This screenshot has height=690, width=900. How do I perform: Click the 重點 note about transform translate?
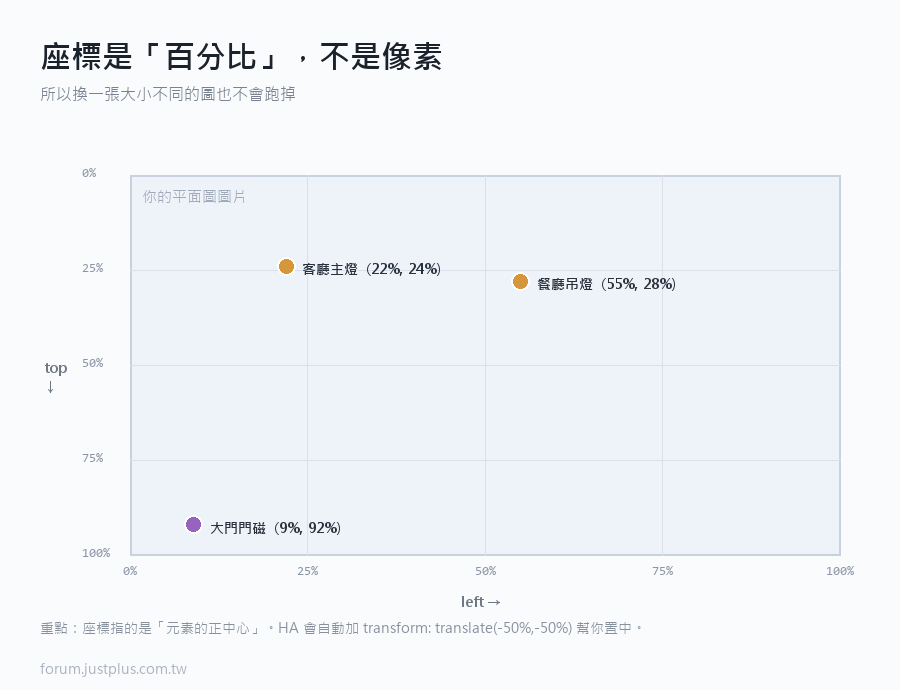pos(341,628)
